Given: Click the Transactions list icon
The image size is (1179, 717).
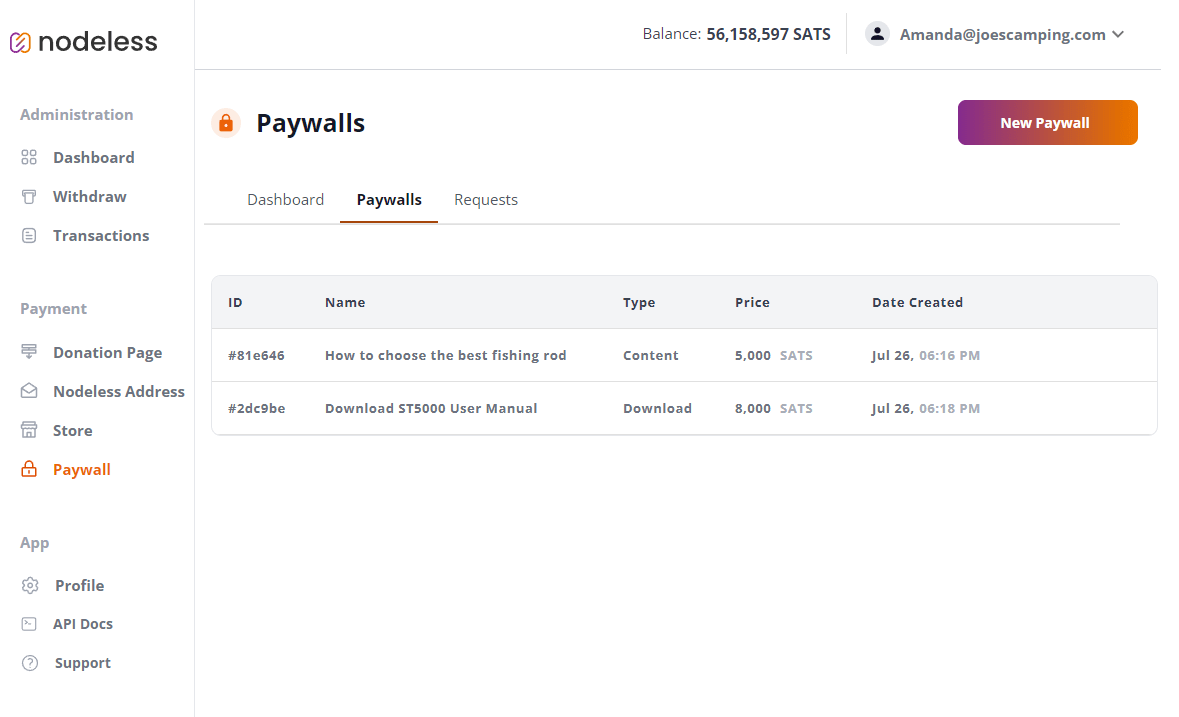Looking at the screenshot, I should (x=29, y=236).
